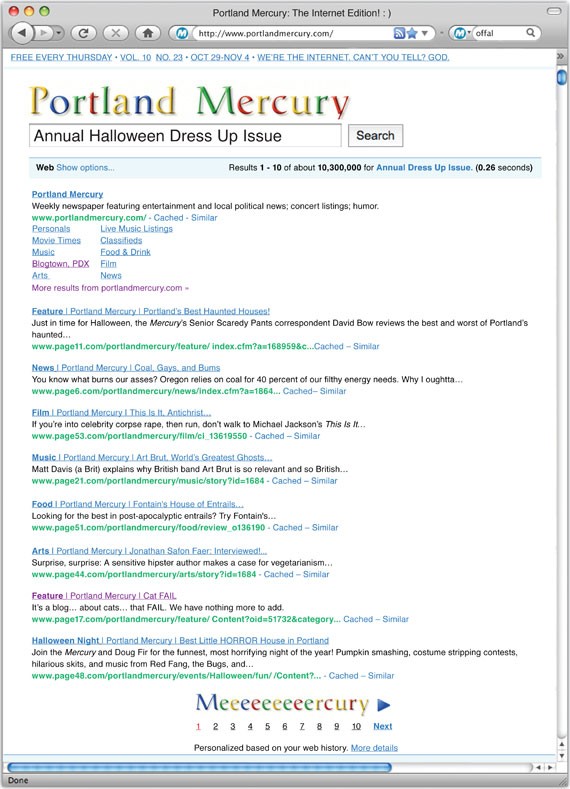The height and width of the screenshot is (789, 570).
Task: Click the 'OCT 29-NOV 4' link
Action: coord(220,57)
